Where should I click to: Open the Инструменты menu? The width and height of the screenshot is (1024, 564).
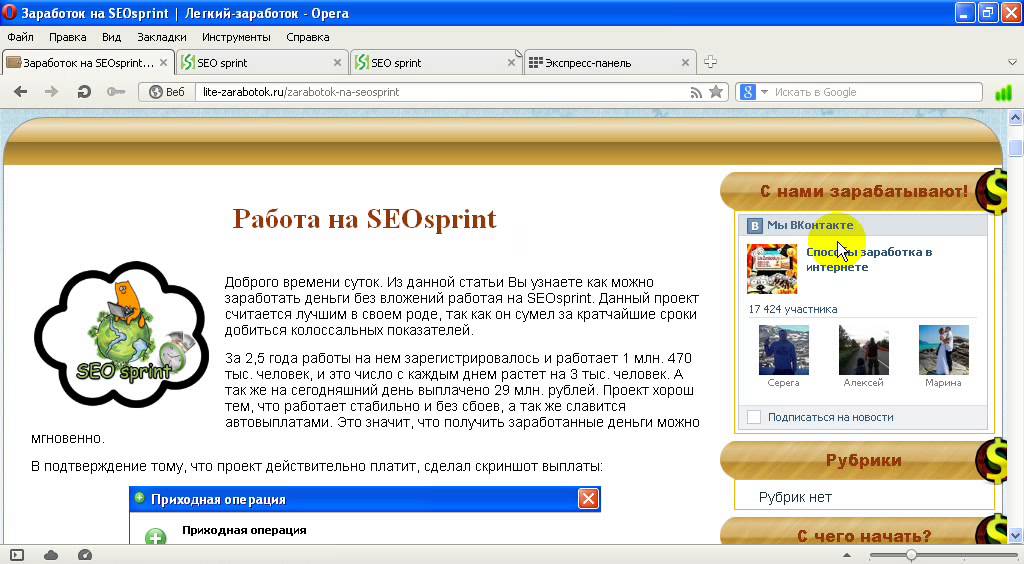click(x=236, y=37)
